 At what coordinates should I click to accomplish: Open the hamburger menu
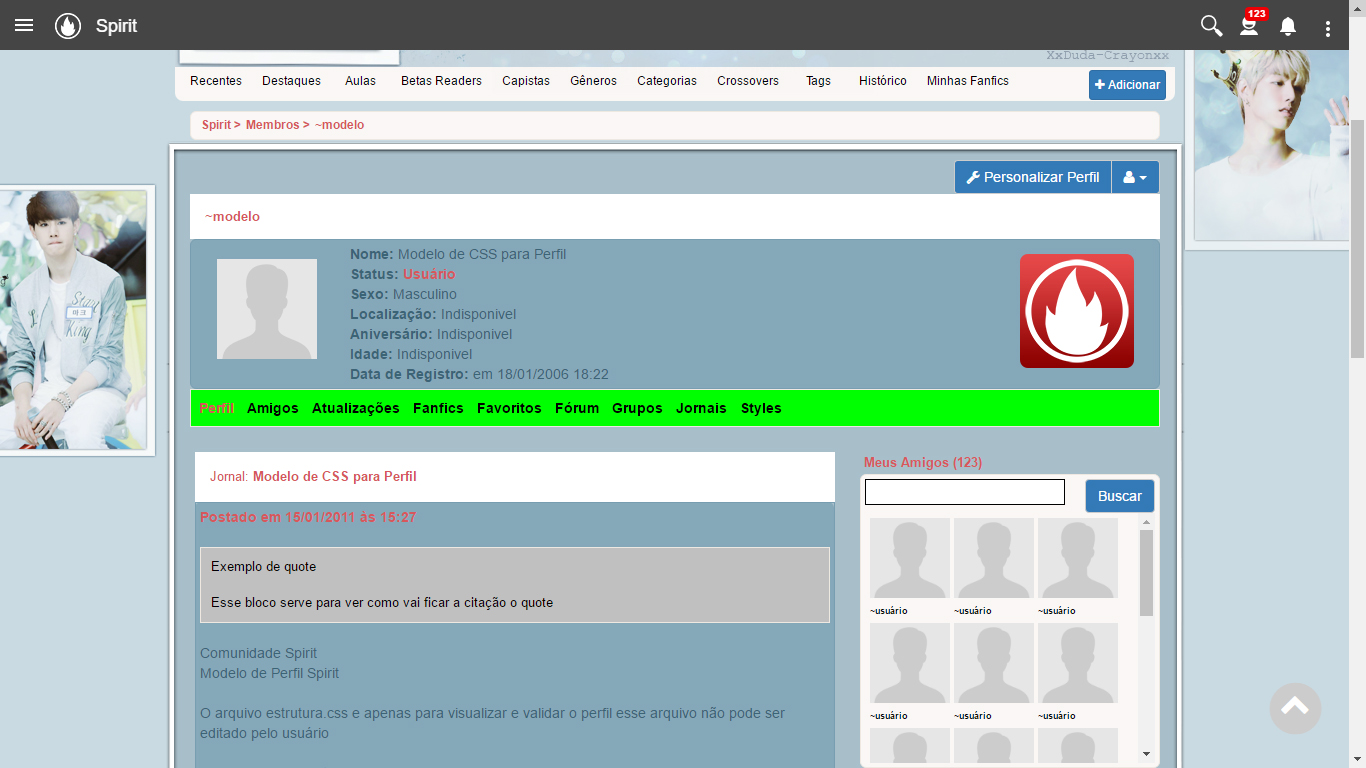pos(24,26)
